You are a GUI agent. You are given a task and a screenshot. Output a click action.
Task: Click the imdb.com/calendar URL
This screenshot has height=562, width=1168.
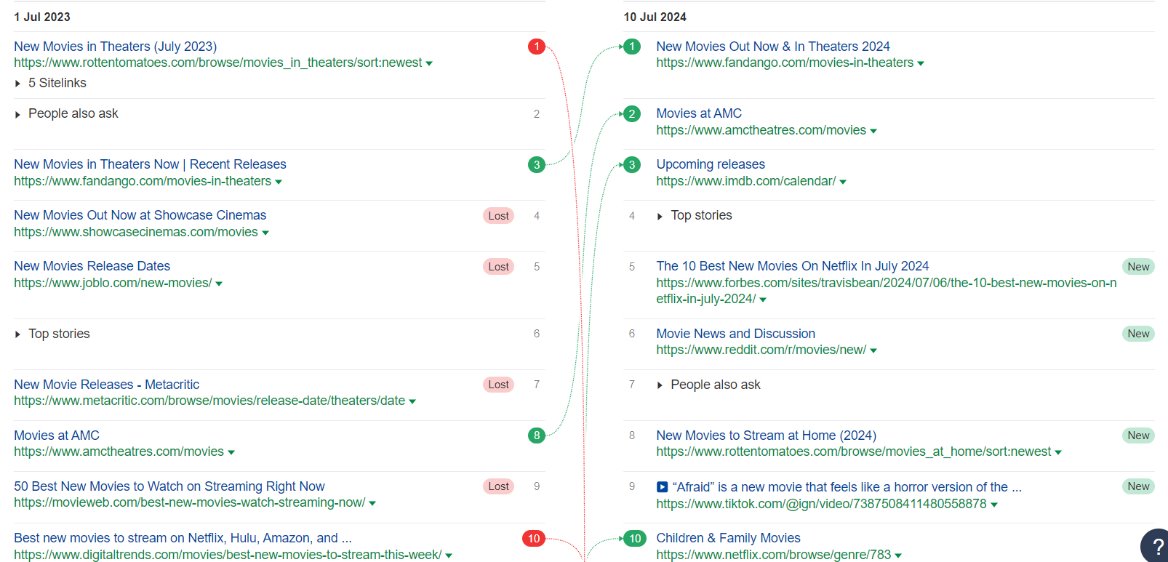pyautogui.click(x=746, y=181)
